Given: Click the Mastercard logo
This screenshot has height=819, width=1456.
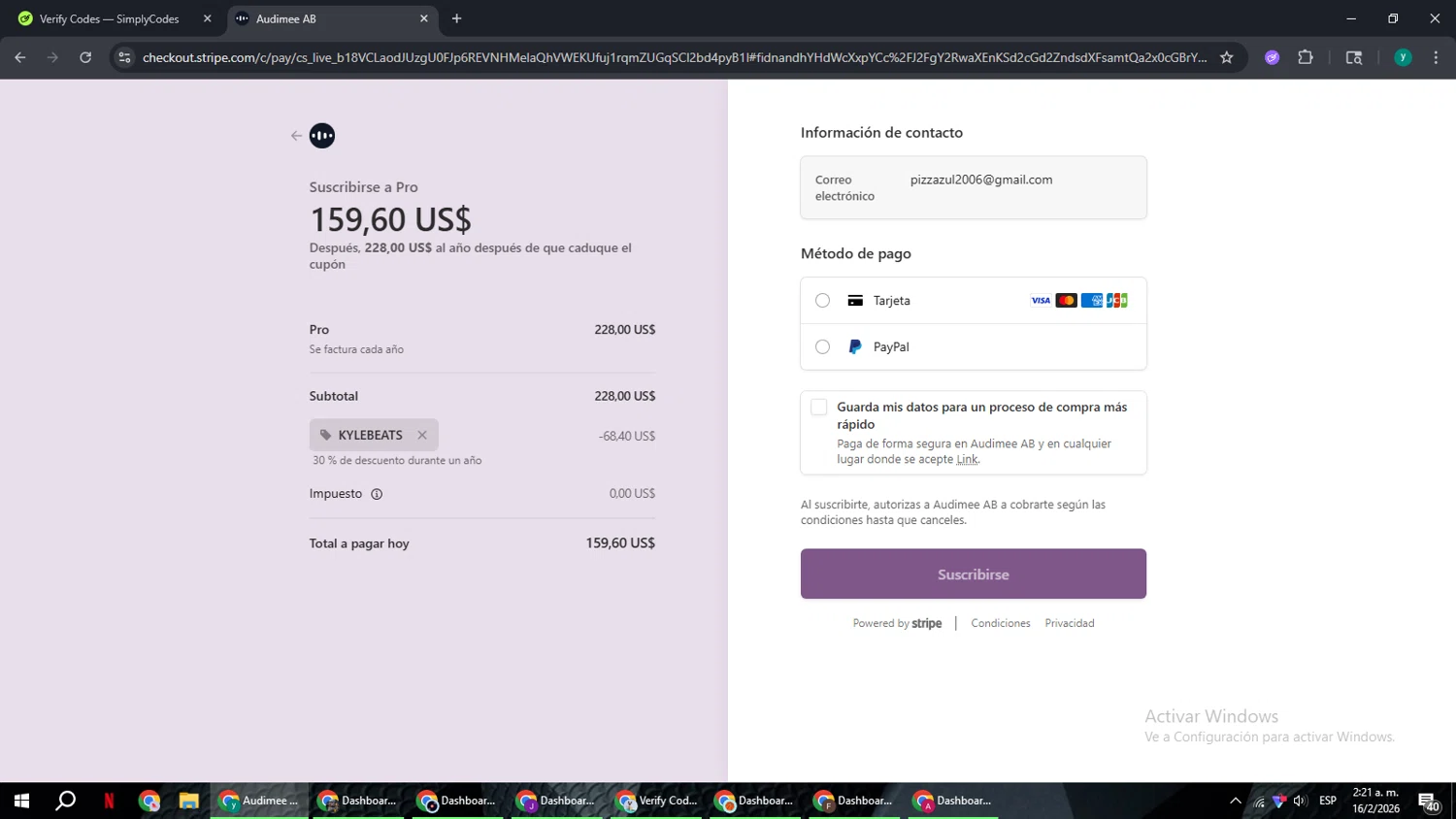Looking at the screenshot, I should [1066, 301].
